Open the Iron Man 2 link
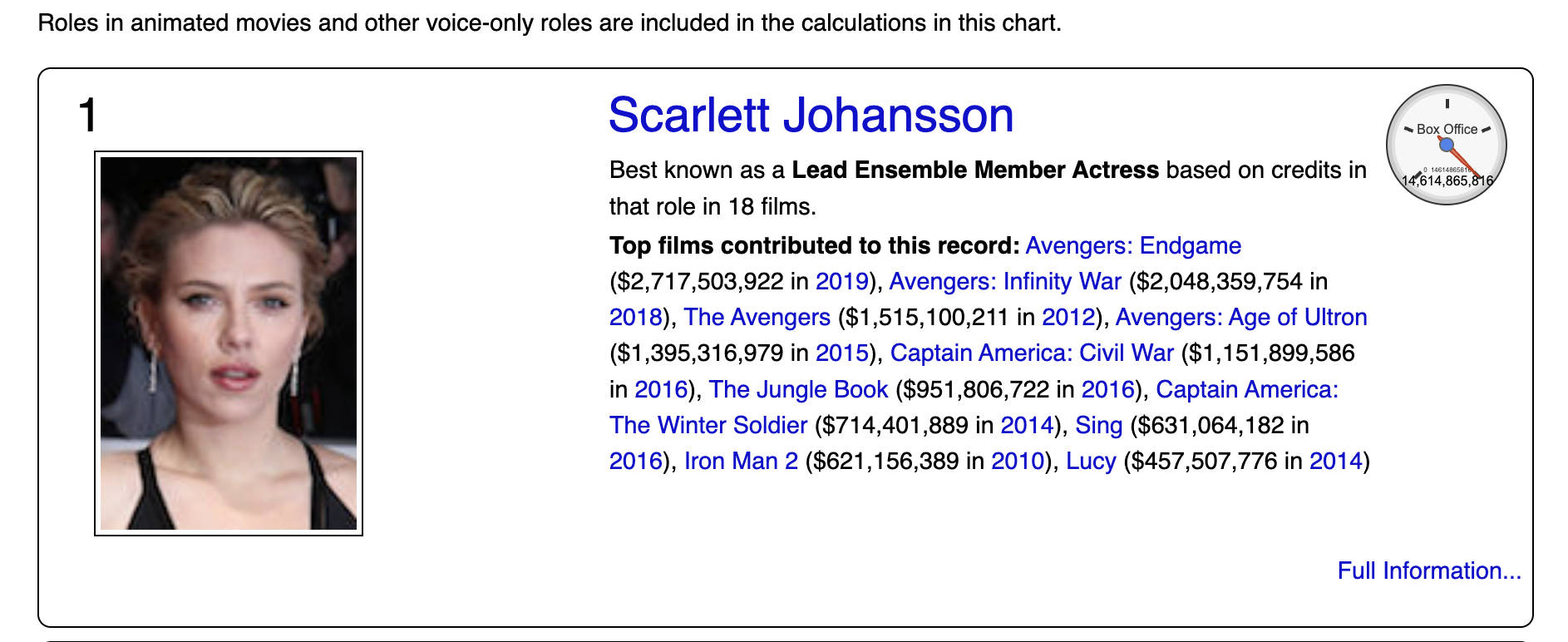Screen dimensions: 1568x642 point(741,461)
